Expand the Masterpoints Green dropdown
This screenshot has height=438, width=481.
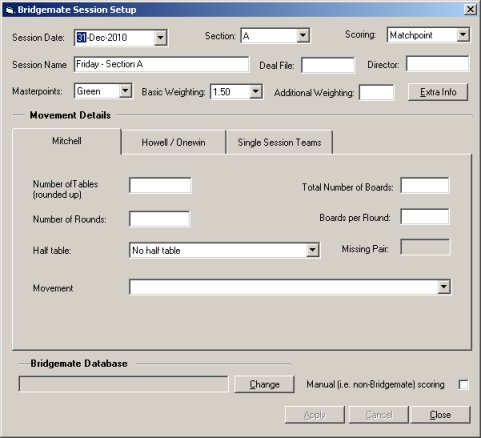pyautogui.click(x=125, y=91)
